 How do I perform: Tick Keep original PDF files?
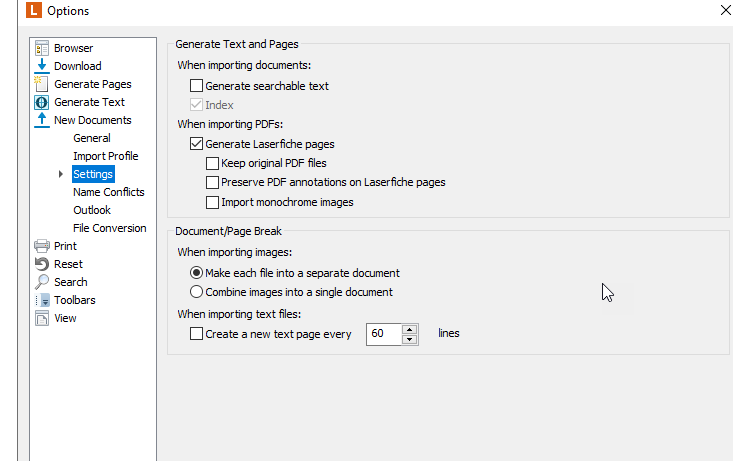click(x=212, y=163)
